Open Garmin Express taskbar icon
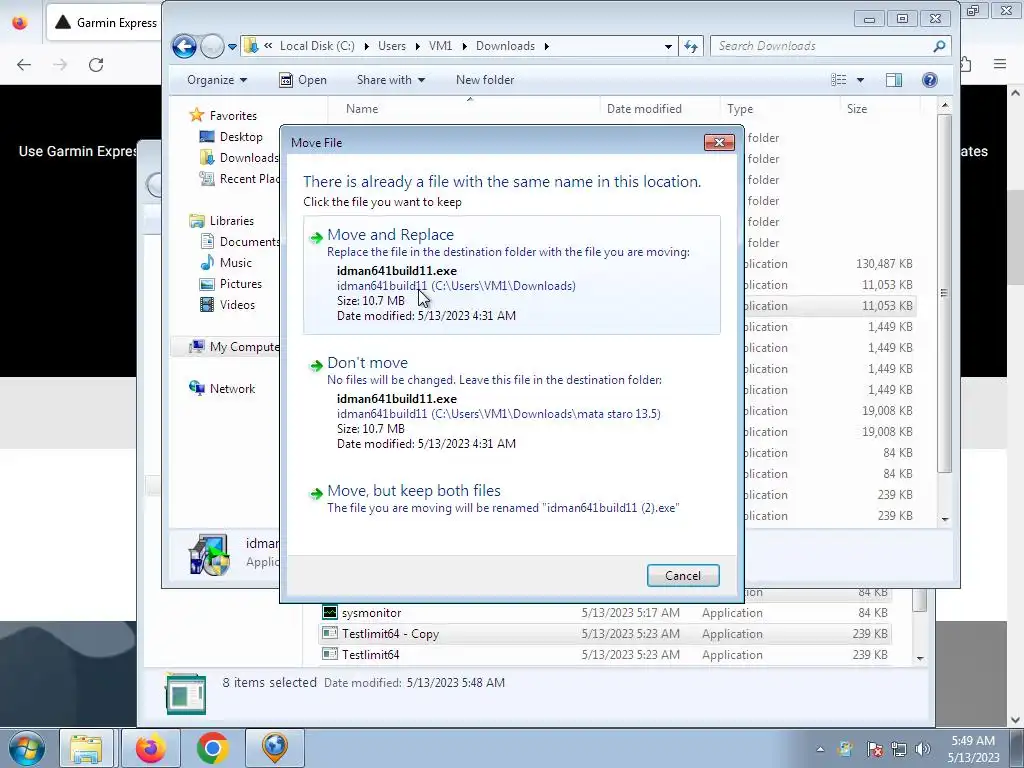This screenshot has width=1024, height=768. coord(275,748)
